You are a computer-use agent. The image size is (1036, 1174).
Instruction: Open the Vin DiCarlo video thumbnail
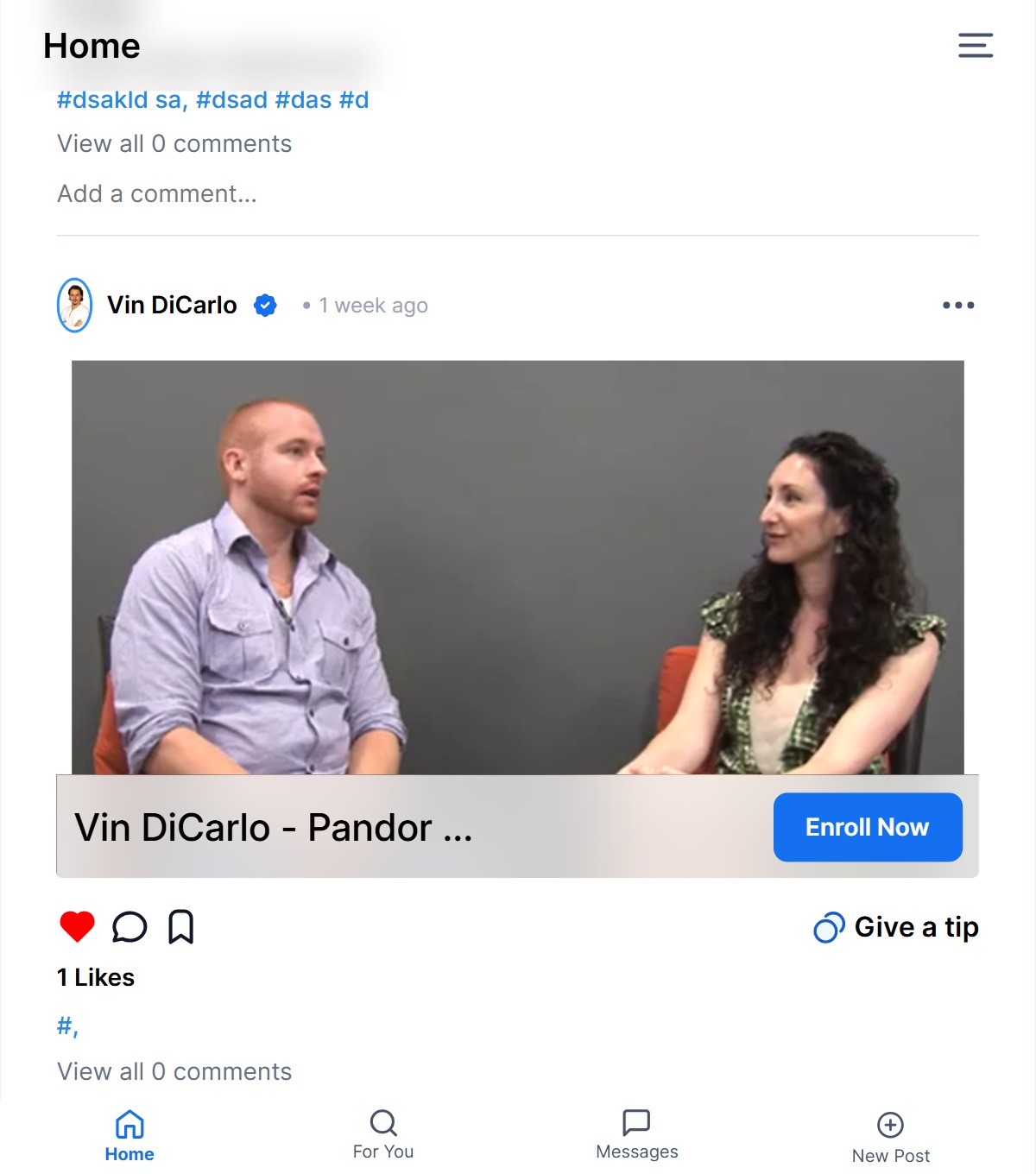518,567
